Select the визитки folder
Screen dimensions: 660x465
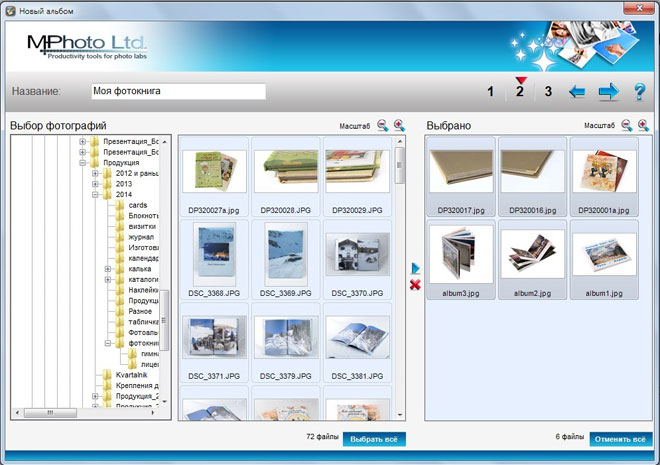point(142,226)
